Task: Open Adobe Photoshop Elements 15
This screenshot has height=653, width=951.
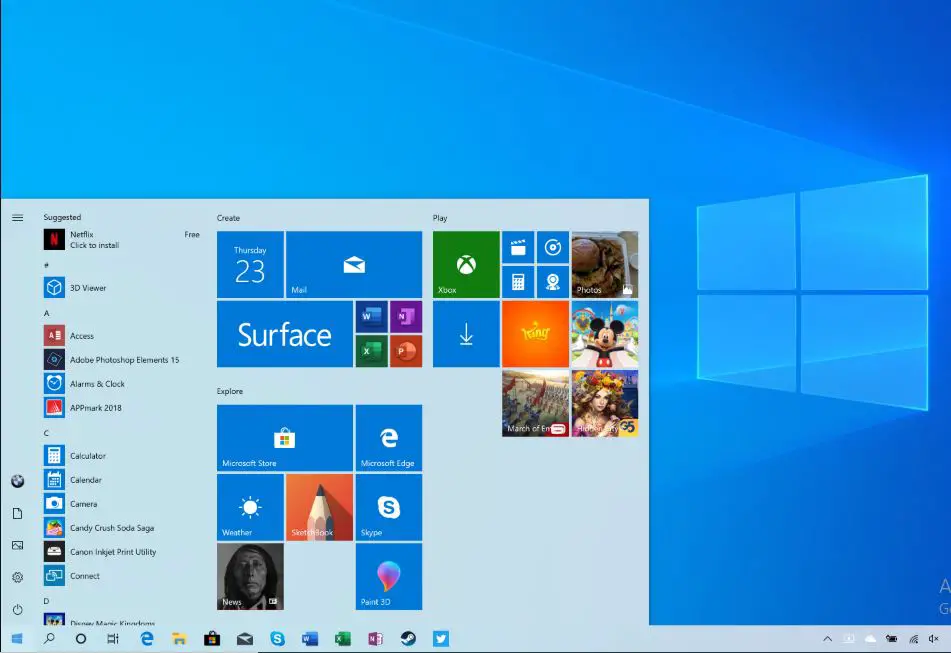Action: coord(121,360)
